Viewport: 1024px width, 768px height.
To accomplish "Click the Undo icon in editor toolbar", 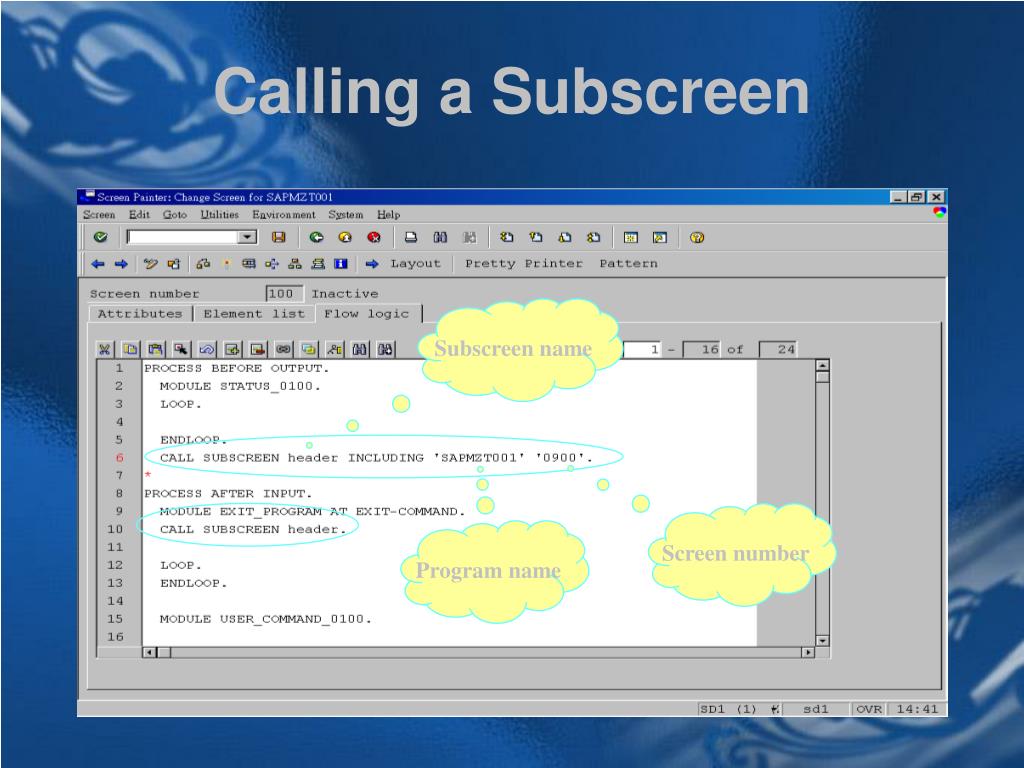I will pyautogui.click(x=206, y=349).
